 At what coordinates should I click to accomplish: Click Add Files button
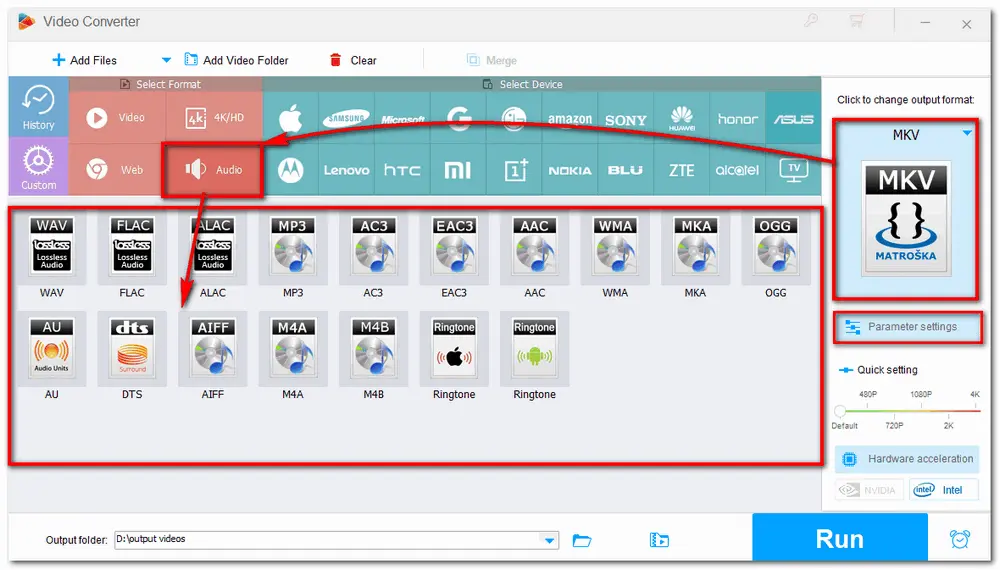click(84, 60)
